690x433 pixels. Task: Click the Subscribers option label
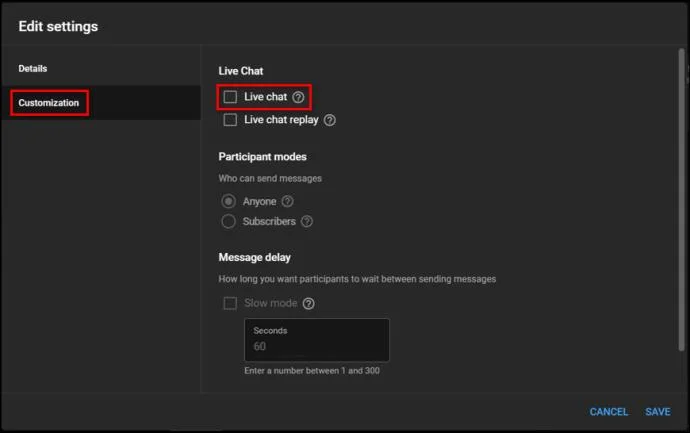pyautogui.click(x=269, y=221)
